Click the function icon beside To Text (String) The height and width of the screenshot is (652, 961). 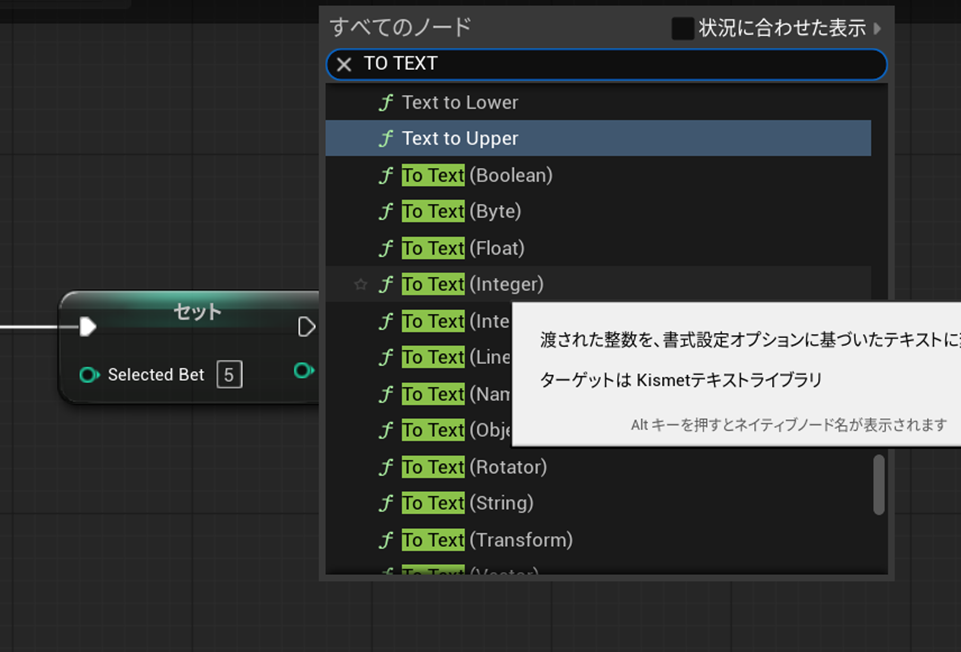pyautogui.click(x=386, y=504)
